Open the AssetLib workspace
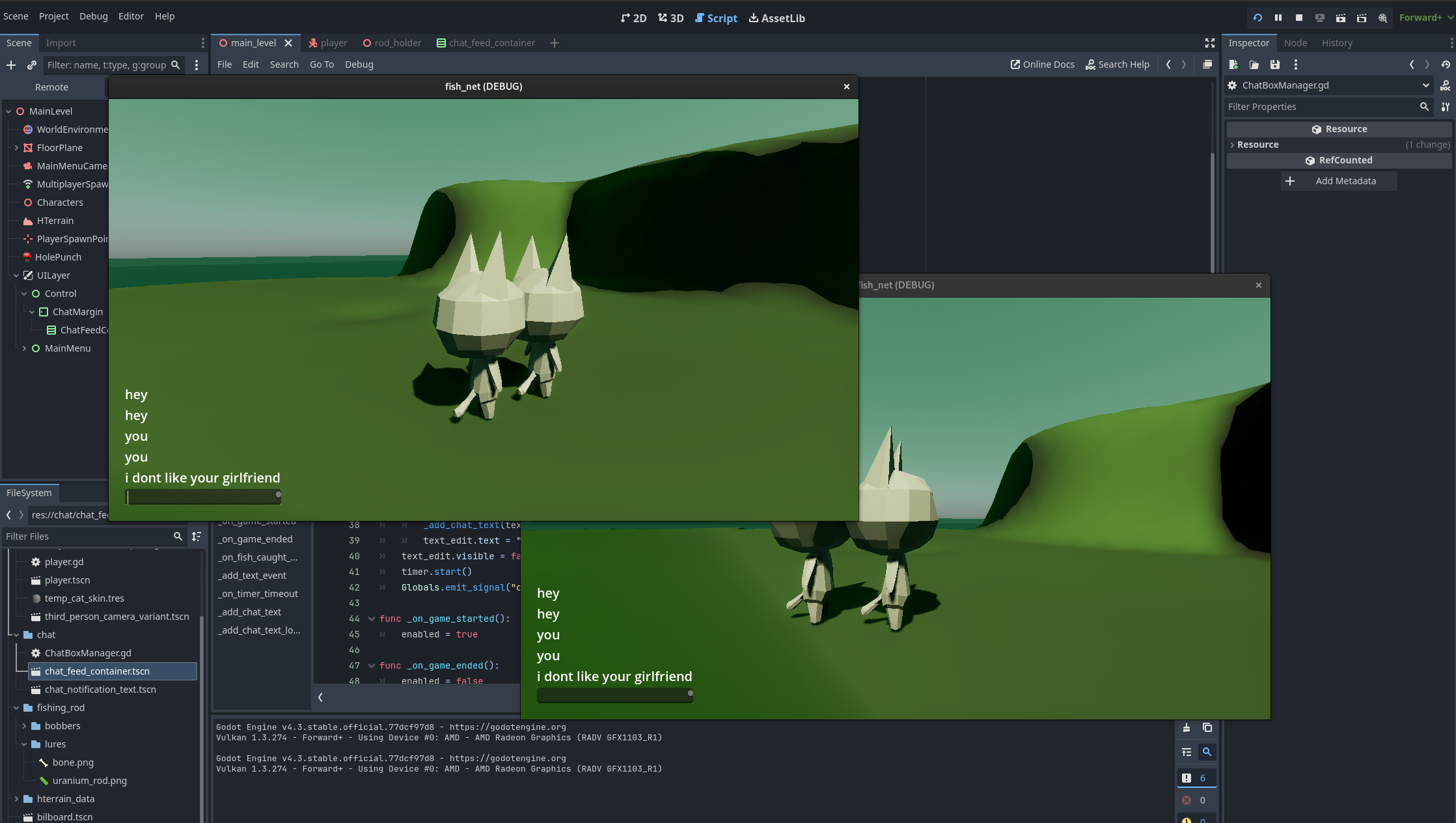This screenshot has height=823, width=1456. click(x=776, y=18)
